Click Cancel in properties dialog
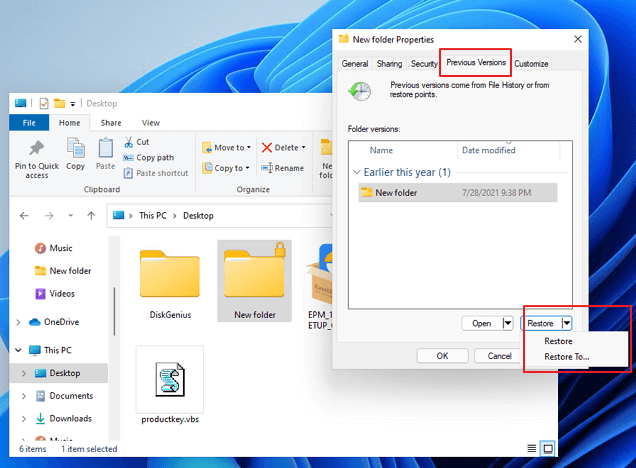The height and width of the screenshot is (468, 636). (x=499, y=356)
